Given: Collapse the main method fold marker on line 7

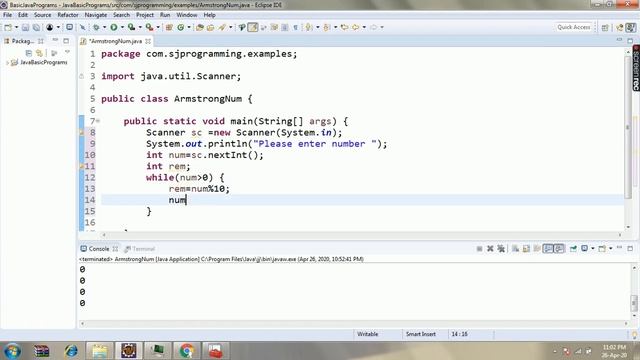Looking at the screenshot, I should click(98, 121).
